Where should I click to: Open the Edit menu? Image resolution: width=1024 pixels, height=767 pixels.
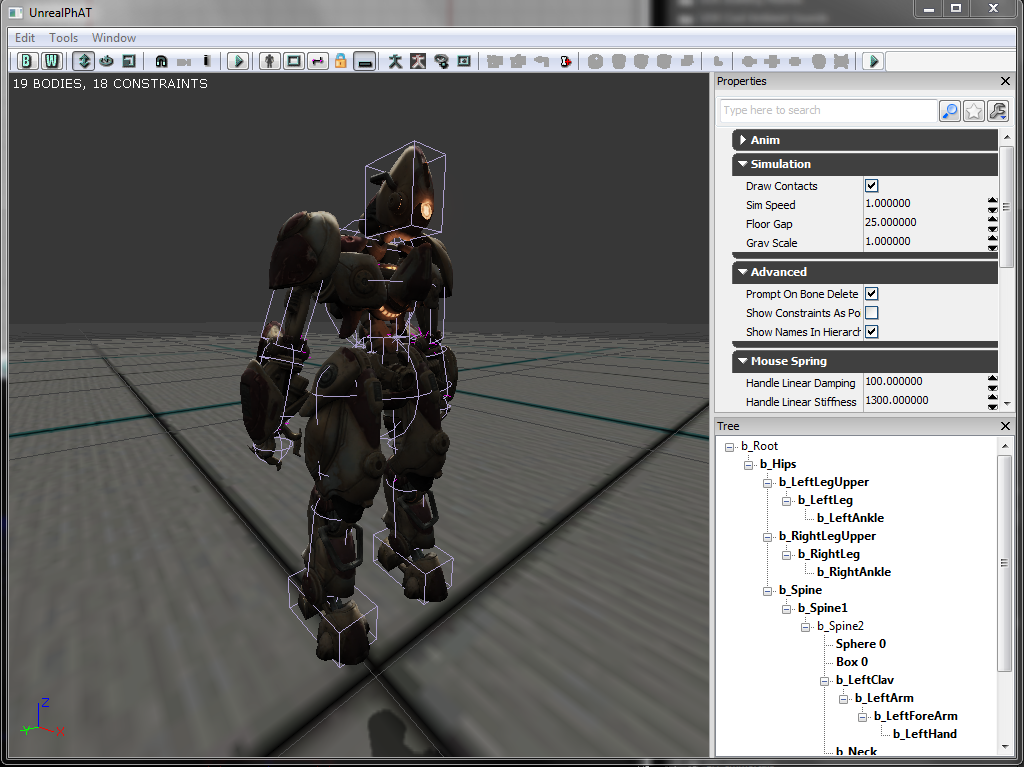tap(25, 38)
